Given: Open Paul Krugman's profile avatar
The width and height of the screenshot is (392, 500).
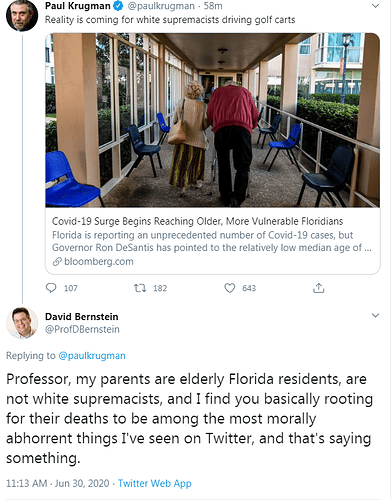Looking at the screenshot, I should coord(22,15).
